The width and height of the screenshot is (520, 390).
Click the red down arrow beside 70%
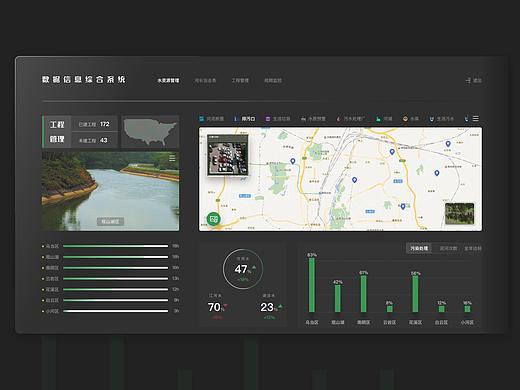225,306
